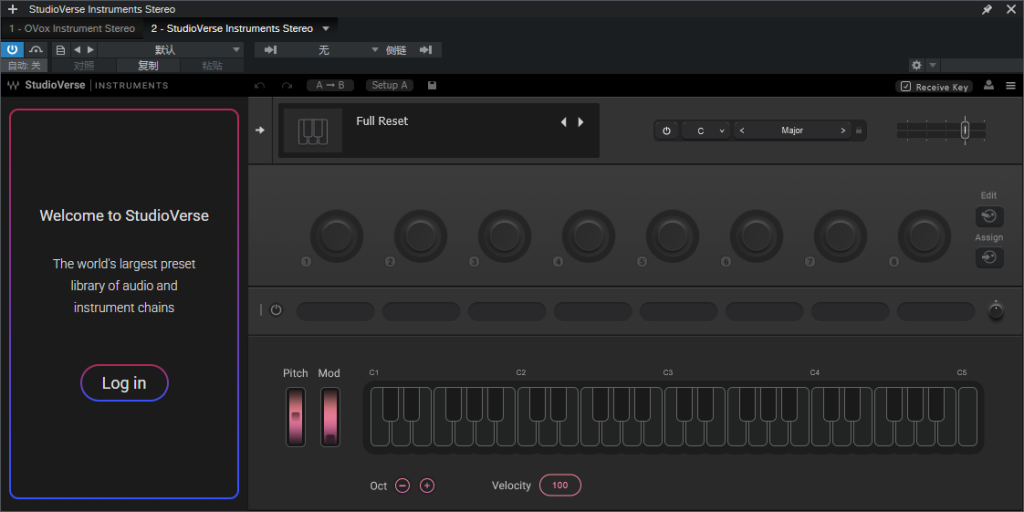Screen dimensions: 1024x512
Task: Click the small knob after the slot row
Action: click(995, 311)
